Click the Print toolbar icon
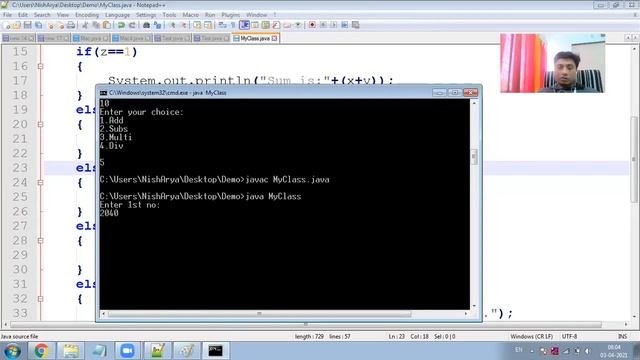 (x=71, y=25)
